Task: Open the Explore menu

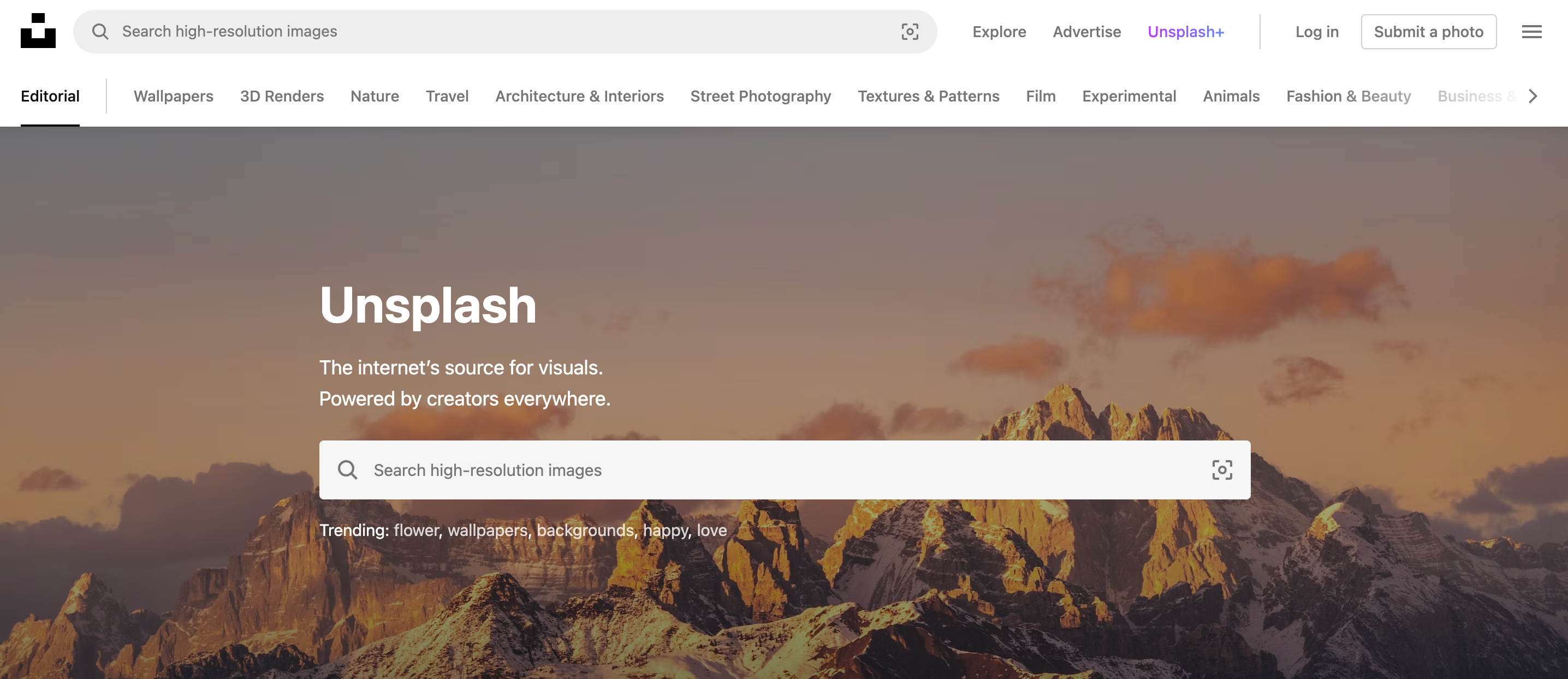Action: (x=999, y=32)
